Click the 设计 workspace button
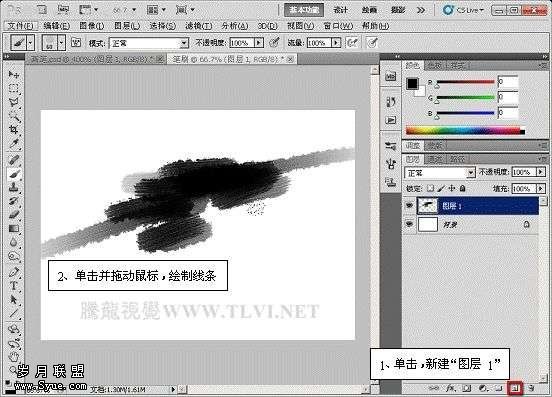 pyautogui.click(x=340, y=10)
